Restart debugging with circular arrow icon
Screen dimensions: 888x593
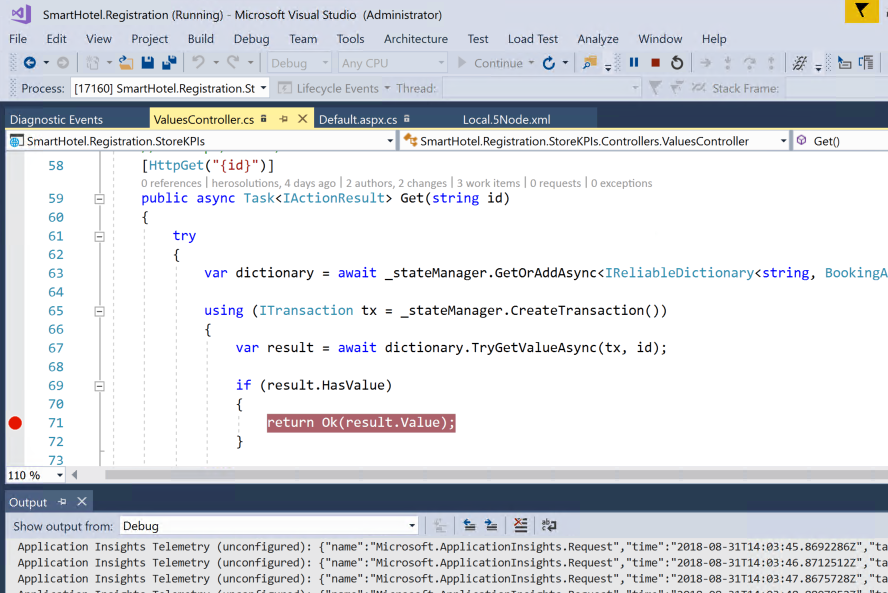click(677, 62)
